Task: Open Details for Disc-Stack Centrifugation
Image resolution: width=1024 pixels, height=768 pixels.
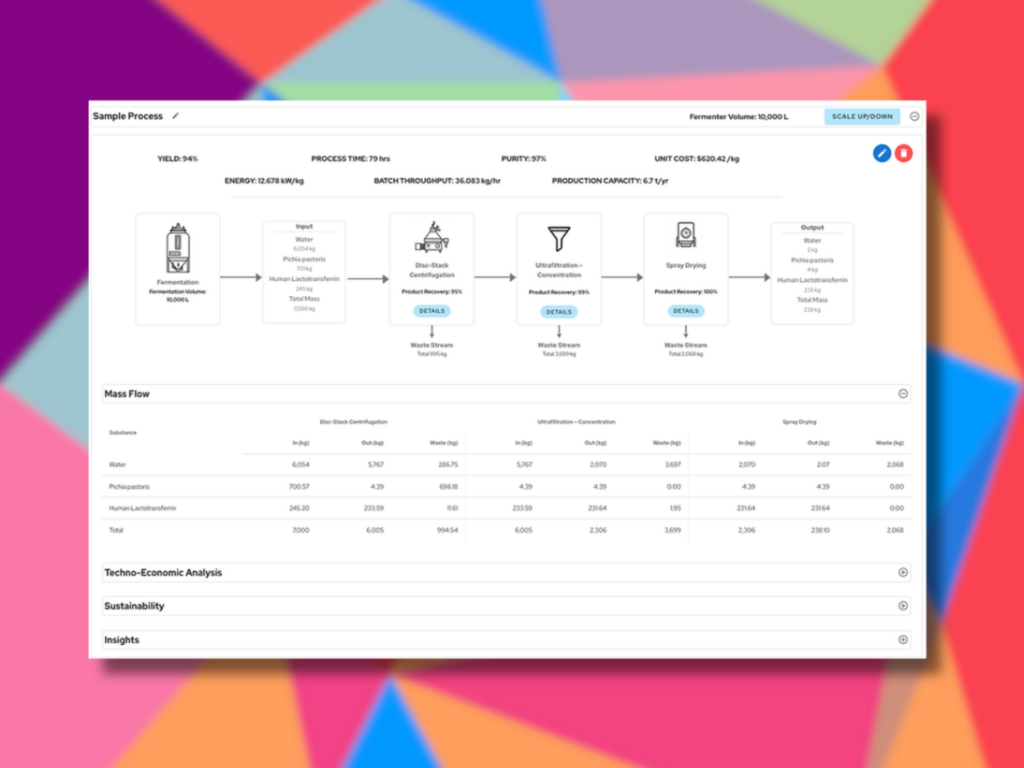Action: [x=432, y=311]
